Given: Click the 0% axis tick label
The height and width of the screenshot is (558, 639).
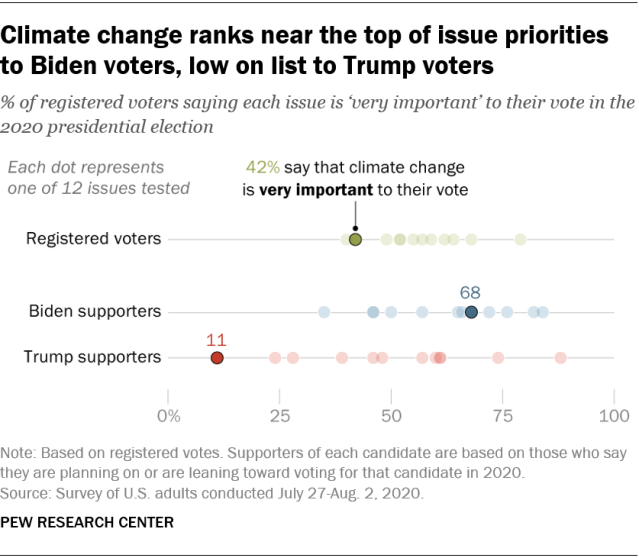Looking at the screenshot, I should [169, 415].
